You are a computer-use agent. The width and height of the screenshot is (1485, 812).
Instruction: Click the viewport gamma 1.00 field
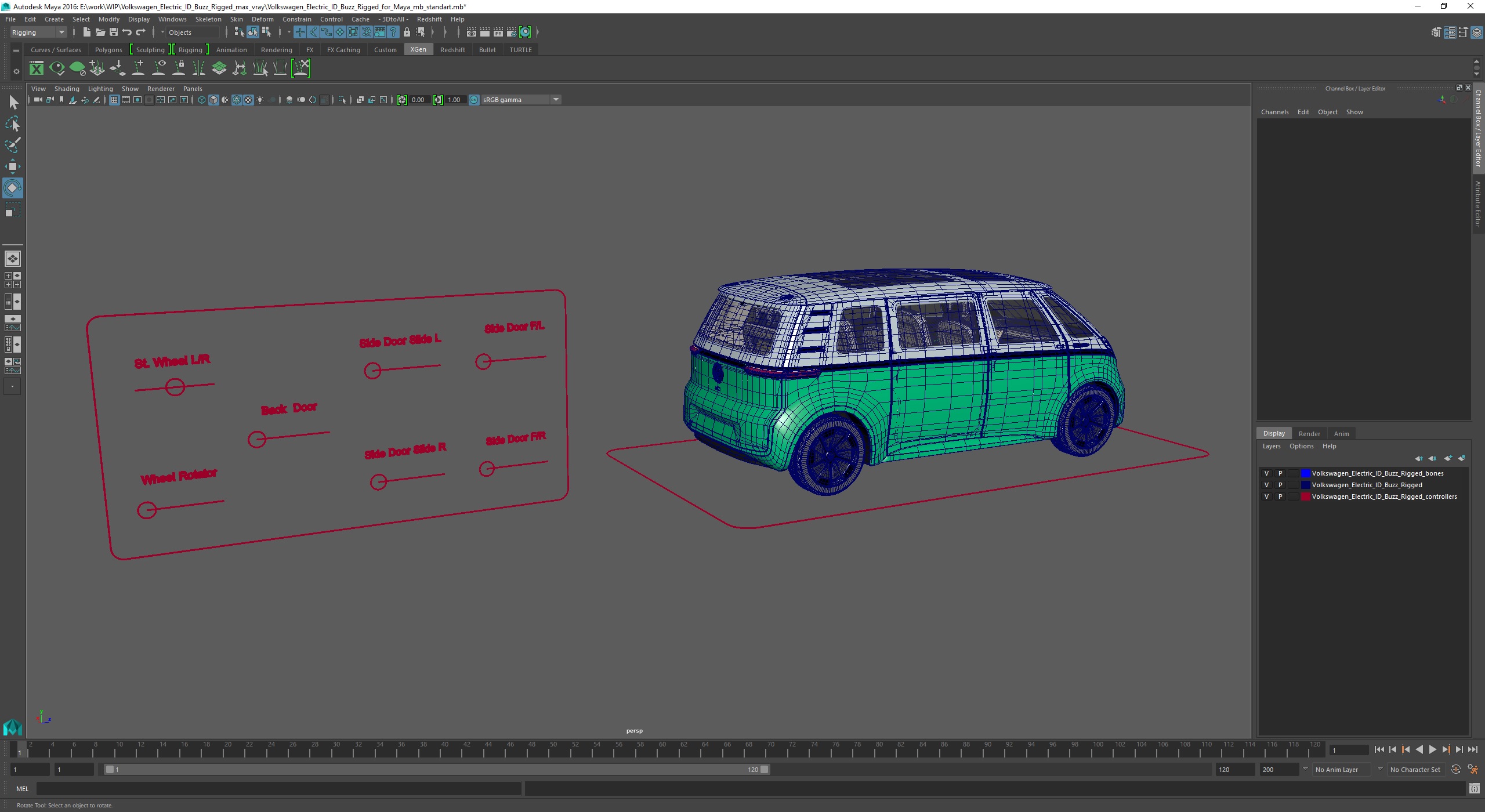[x=456, y=100]
